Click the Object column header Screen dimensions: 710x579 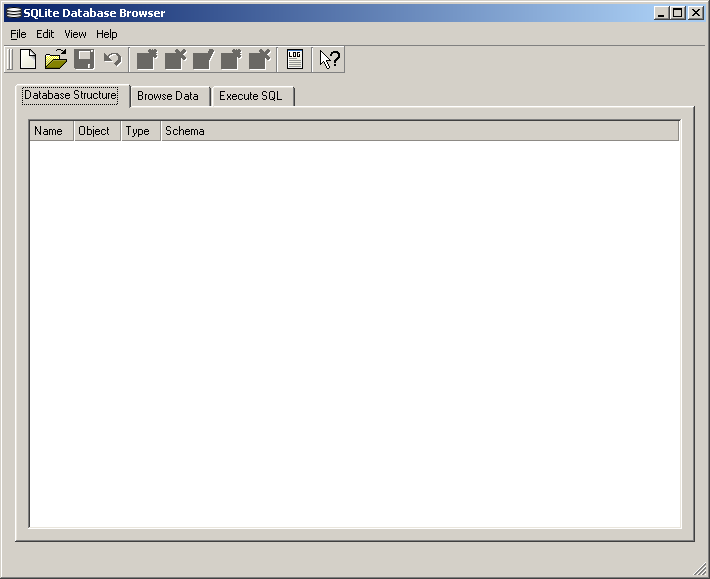97,131
